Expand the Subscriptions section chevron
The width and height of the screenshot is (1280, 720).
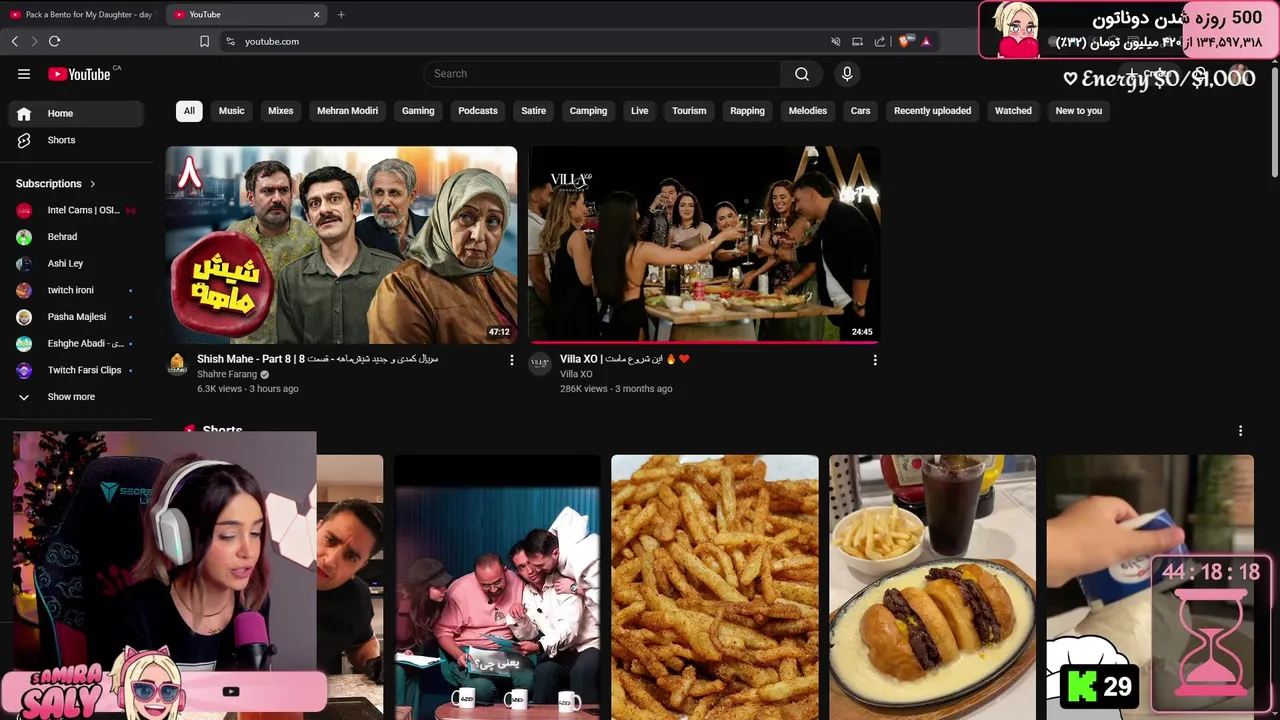point(93,184)
